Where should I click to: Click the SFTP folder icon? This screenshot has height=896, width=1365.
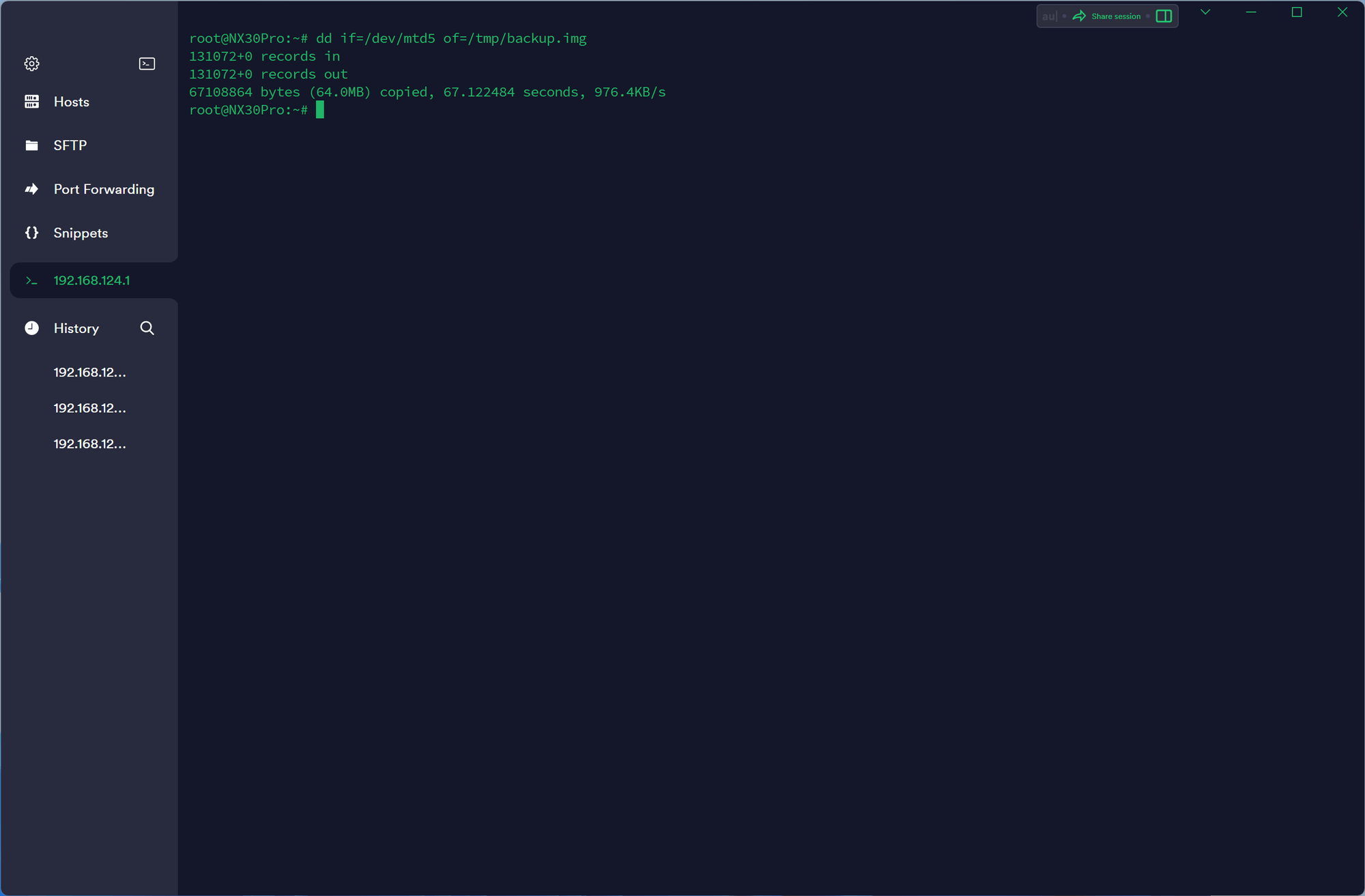(x=31, y=145)
